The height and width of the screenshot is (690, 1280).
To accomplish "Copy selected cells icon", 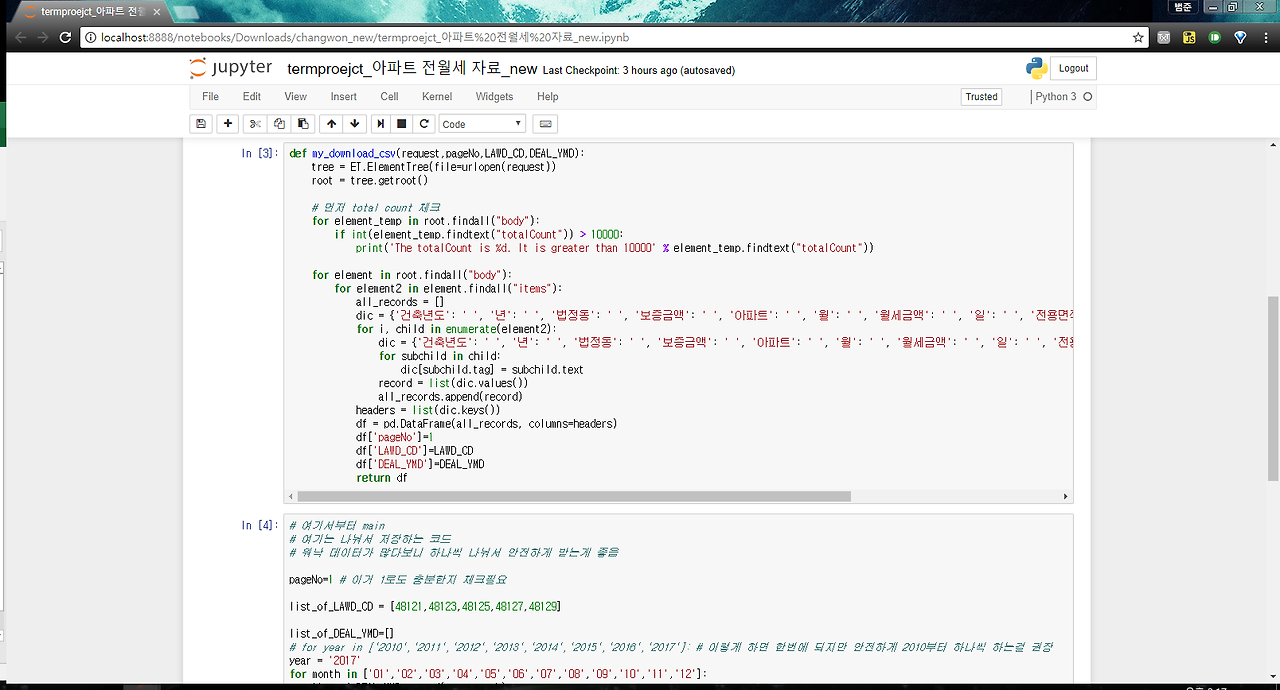I will [279, 124].
